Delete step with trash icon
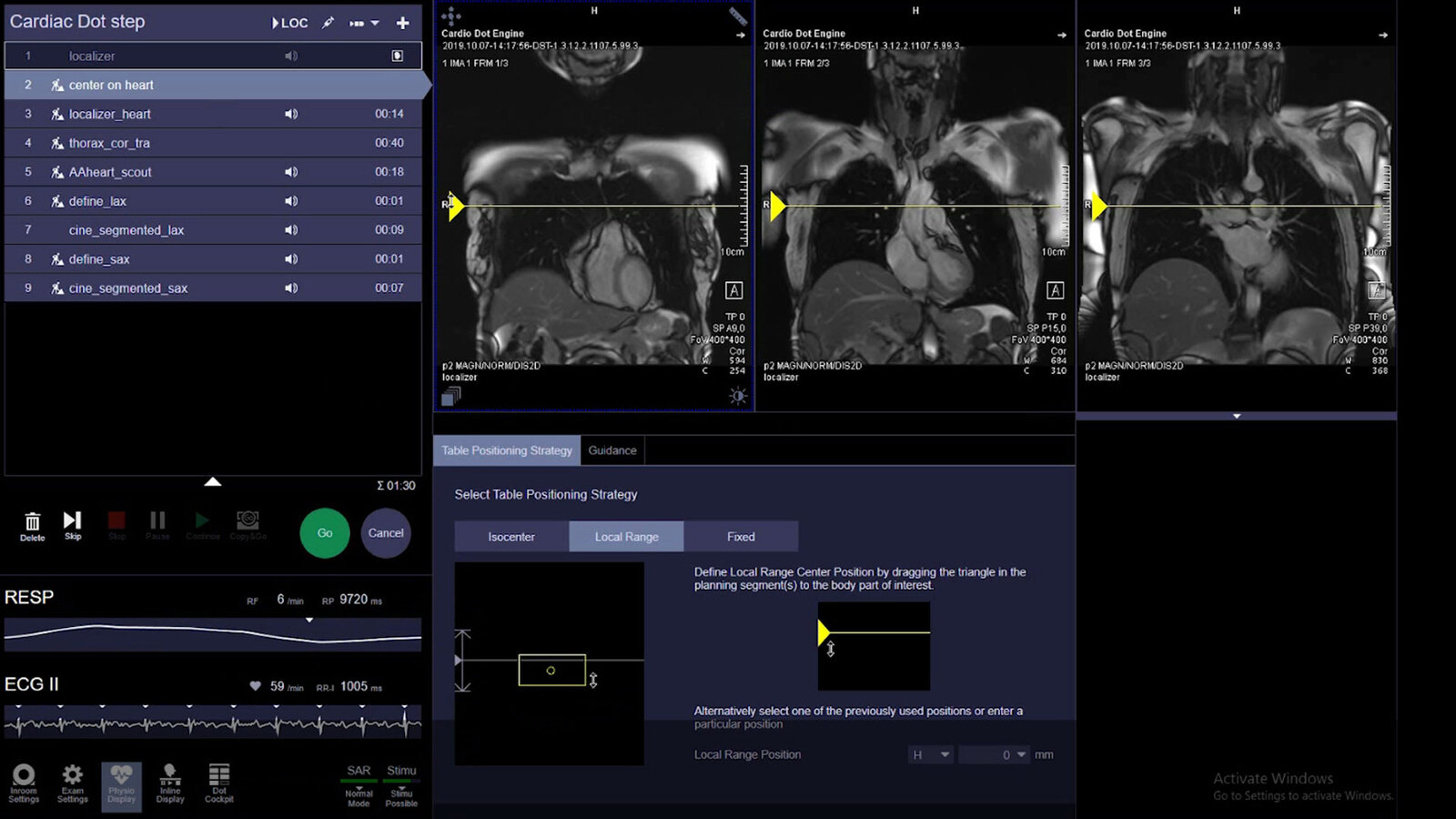Viewport: 1456px width, 819px height. [32, 525]
